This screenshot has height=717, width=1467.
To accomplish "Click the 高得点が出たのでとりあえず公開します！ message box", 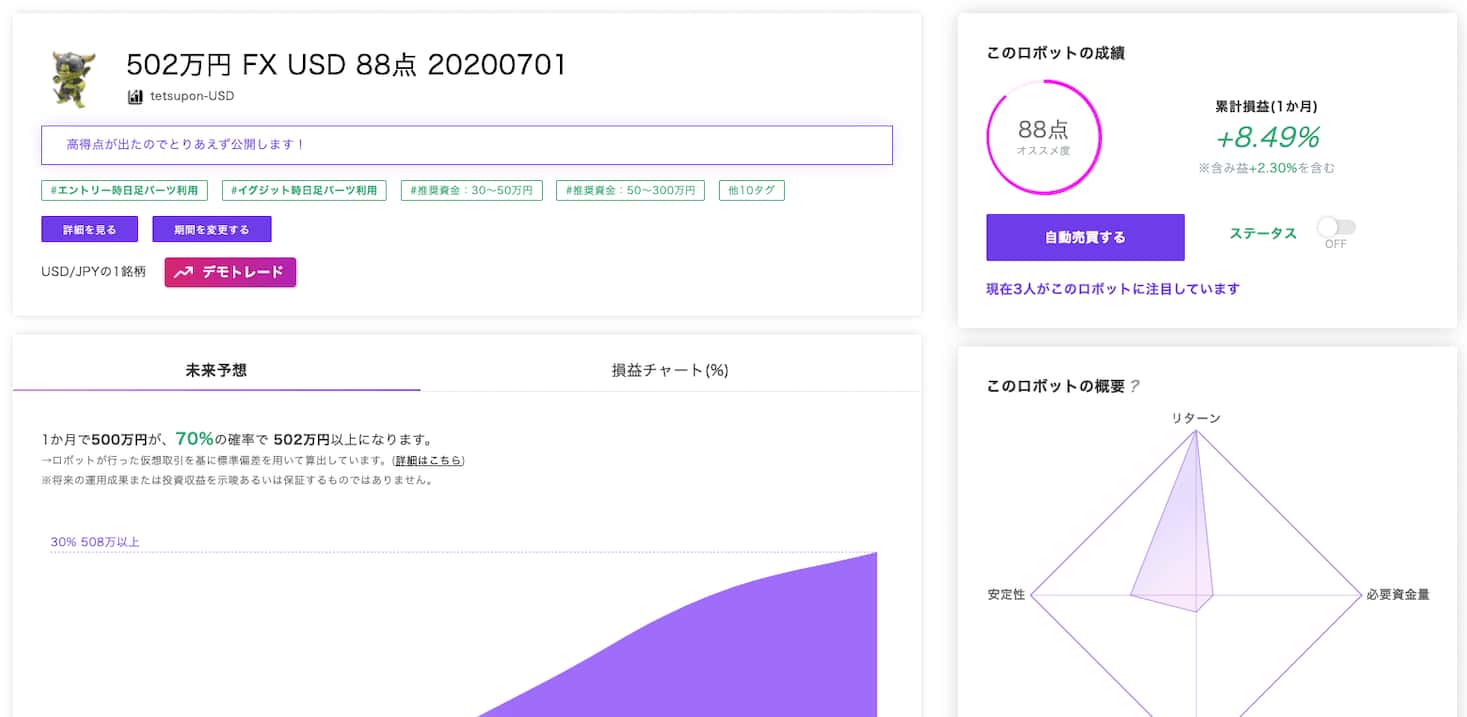I will [x=466, y=145].
